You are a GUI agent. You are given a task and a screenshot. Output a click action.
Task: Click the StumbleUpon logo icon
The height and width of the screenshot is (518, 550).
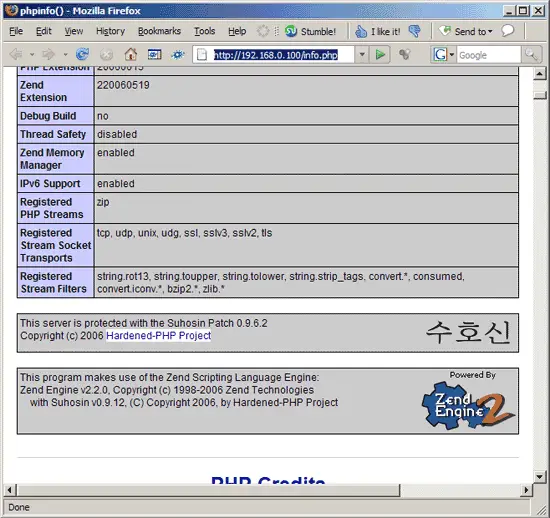(291, 31)
